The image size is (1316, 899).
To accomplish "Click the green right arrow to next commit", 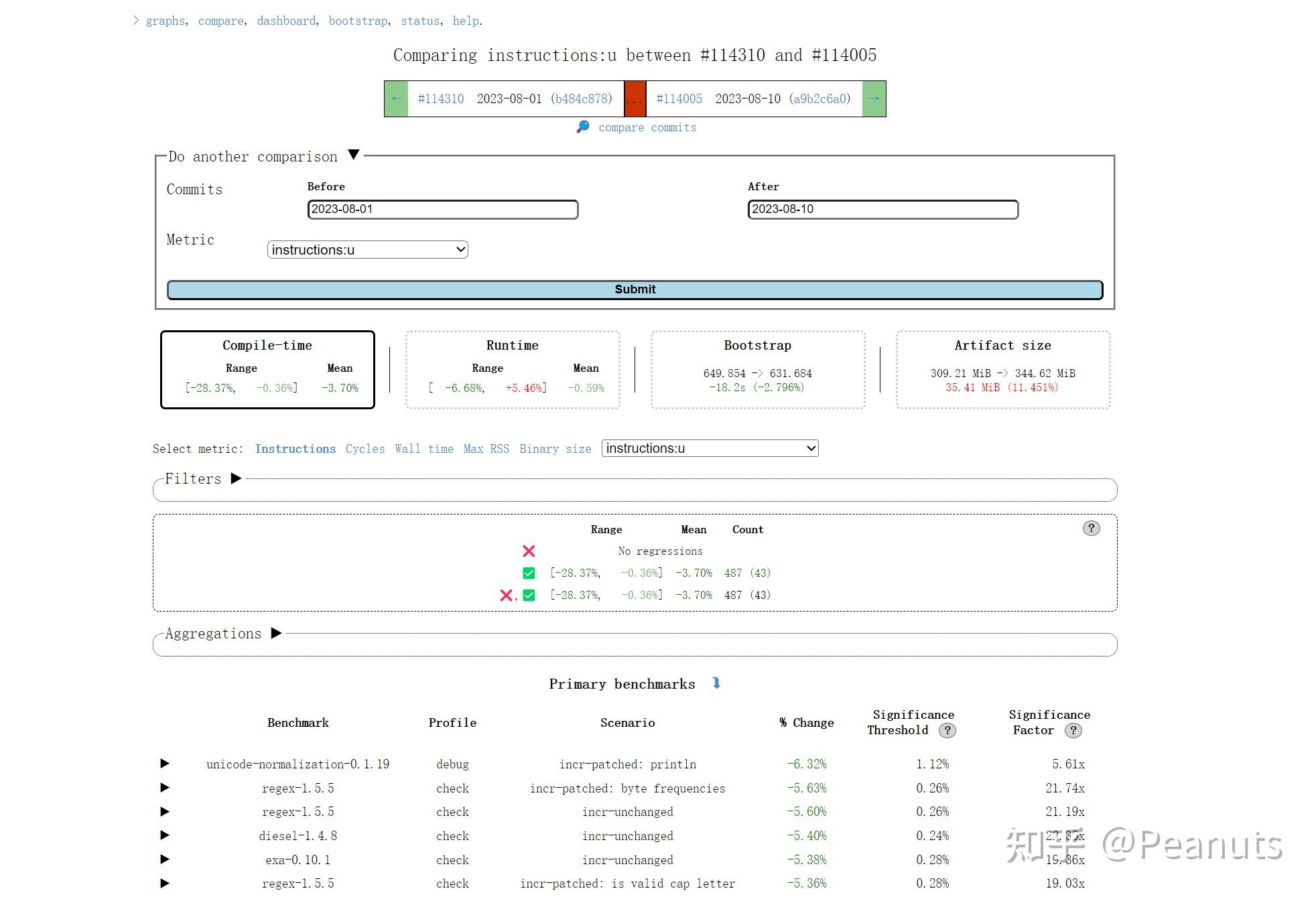I will click(x=874, y=98).
